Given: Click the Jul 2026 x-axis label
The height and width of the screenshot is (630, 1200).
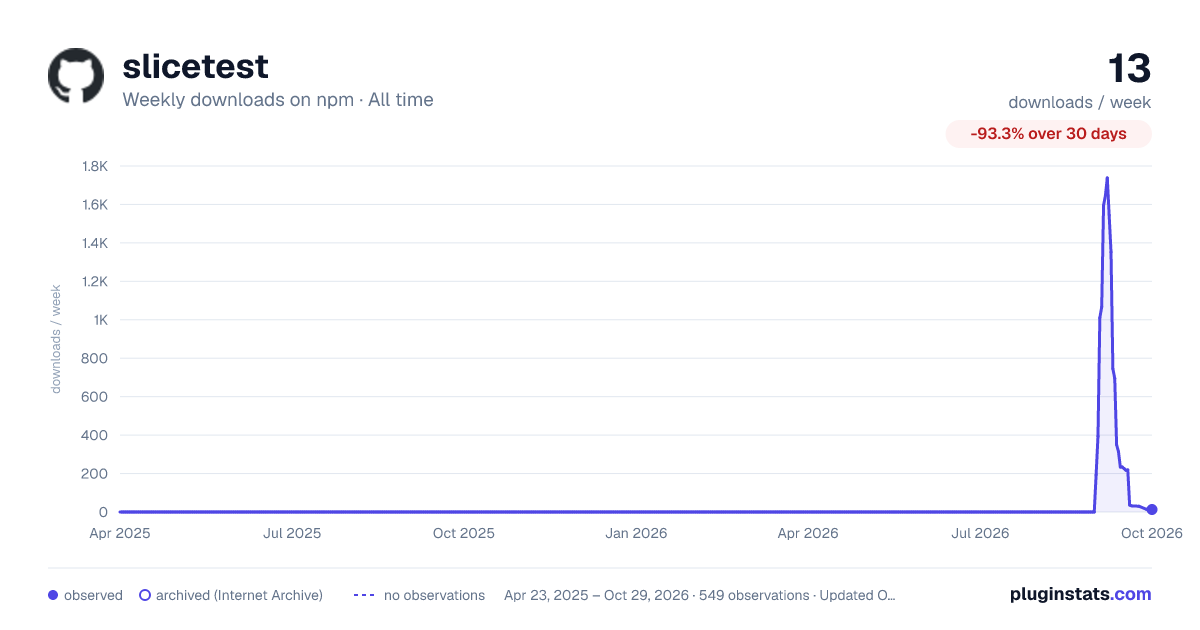Looking at the screenshot, I should [979, 533].
